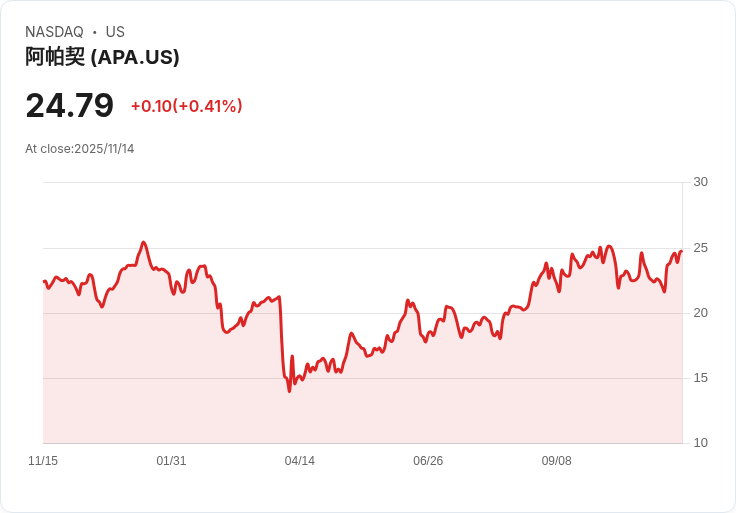The height and width of the screenshot is (513, 736).
Task: Click the 10 value on y-axis
Action: [x=700, y=443]
